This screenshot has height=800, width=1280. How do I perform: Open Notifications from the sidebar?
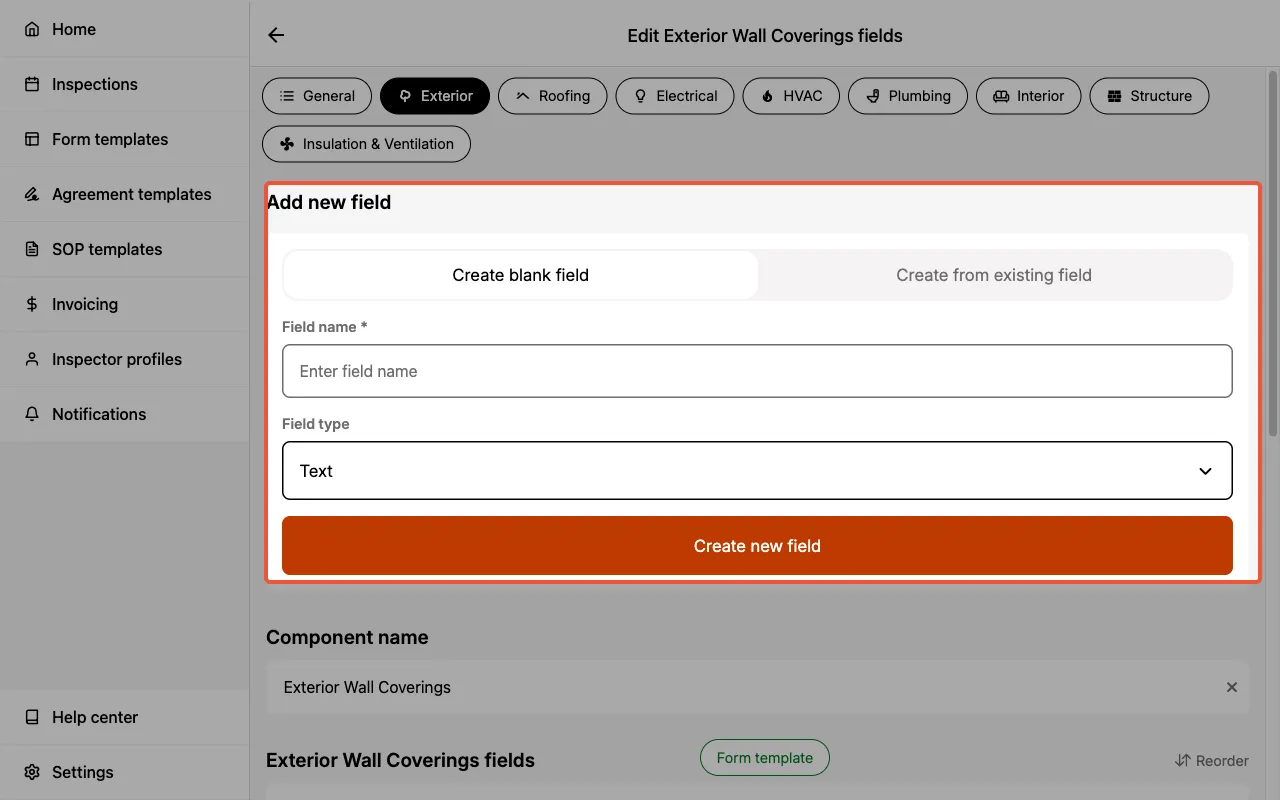(99, 414)
